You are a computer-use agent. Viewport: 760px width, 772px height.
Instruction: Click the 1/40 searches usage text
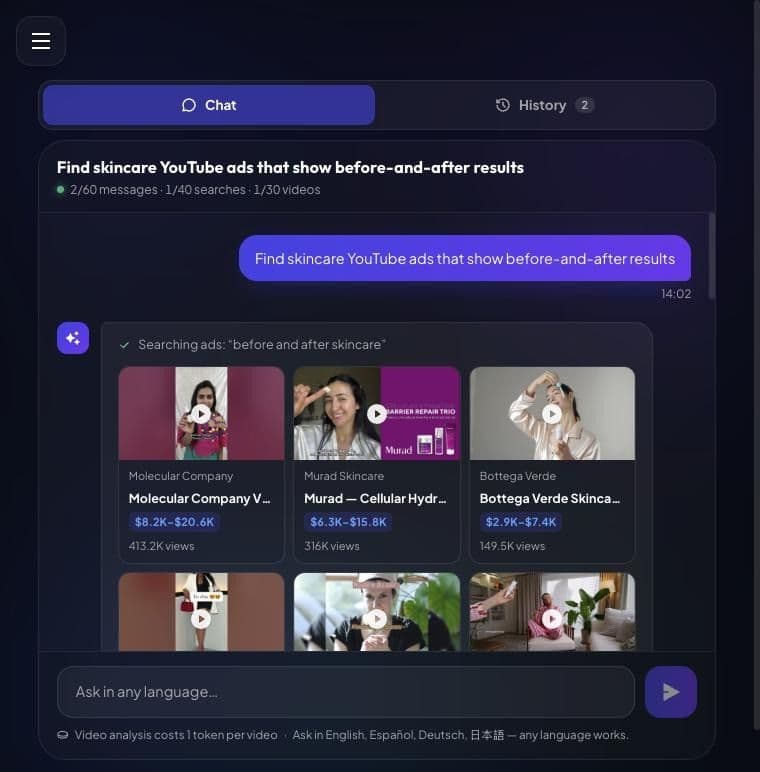pos(205,190)
